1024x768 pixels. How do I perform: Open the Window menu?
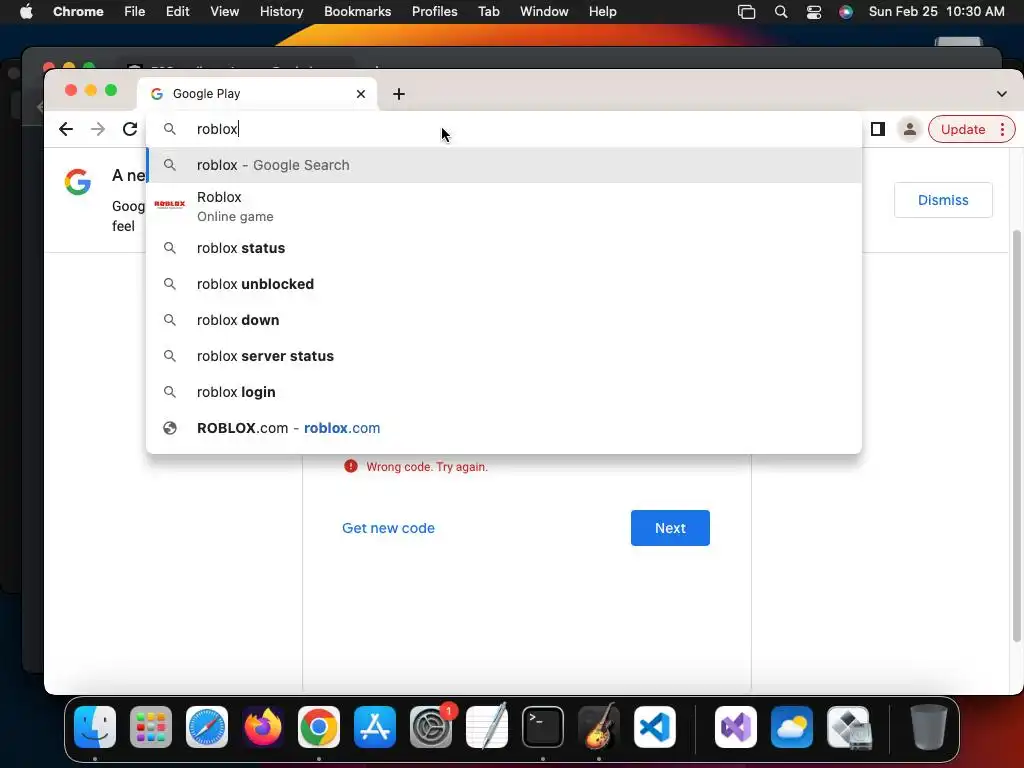point(544,11)
